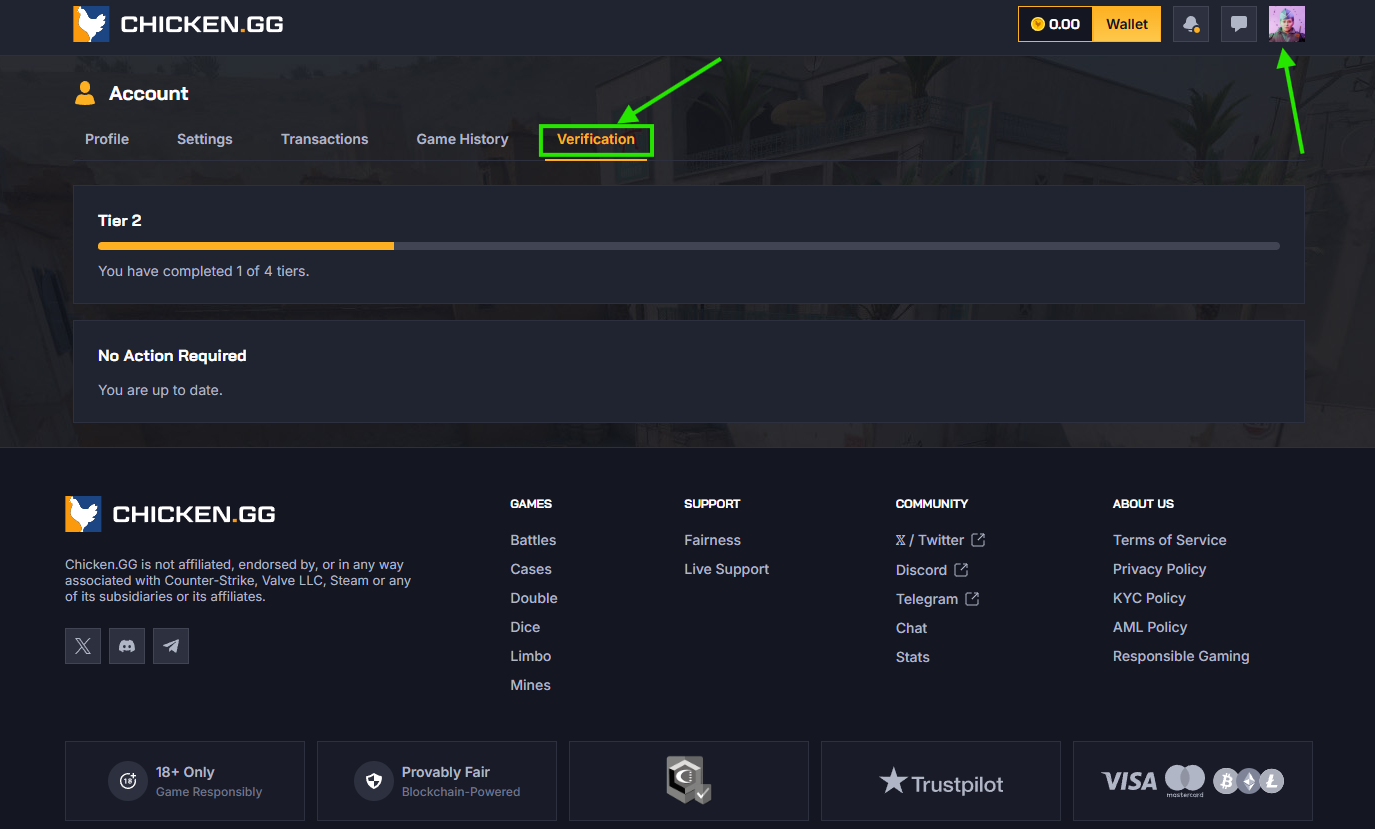Click the profile avatar in the top bar
Image resolution: width=1375 pixels, height=829 pixels.
click(x=1286, y=23)
